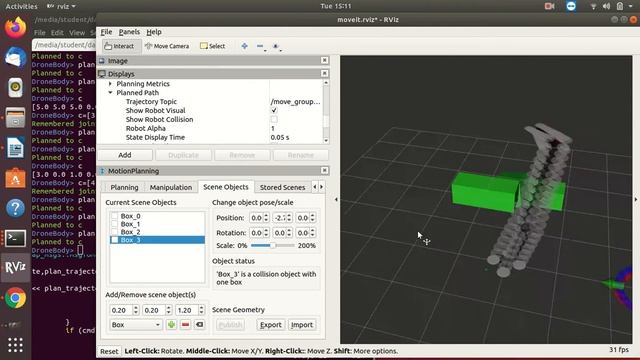Click the blue add-tool plus icon
Viewport: 640px width, 360px height.
tap(244, 46)
